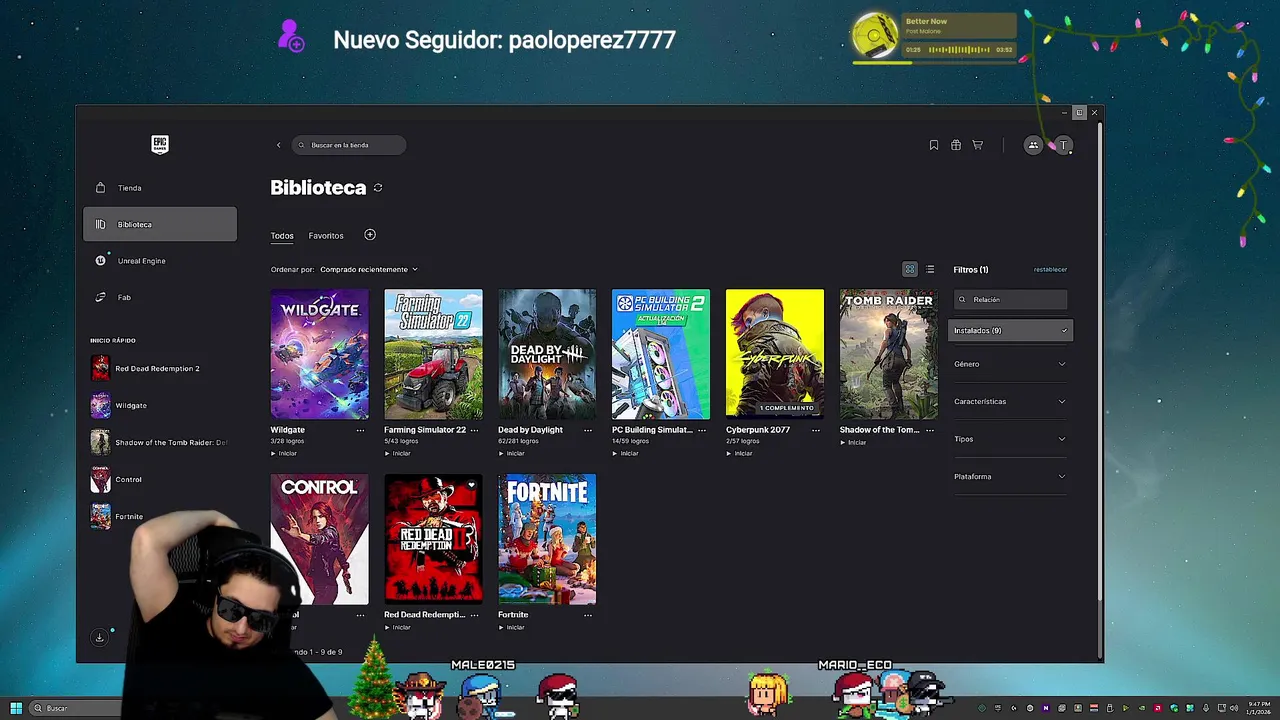Image resolution: width=1280 pixels, height=720 pixels.
Task: Open Wildgate in quick launch list
Action: pos(160,405)
